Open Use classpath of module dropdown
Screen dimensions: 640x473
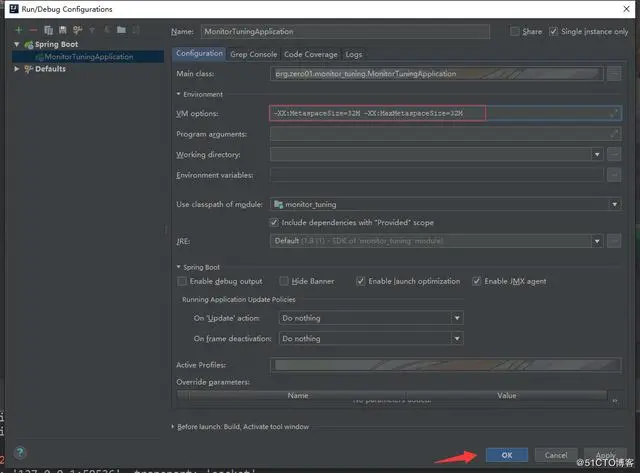coord(614,204)
